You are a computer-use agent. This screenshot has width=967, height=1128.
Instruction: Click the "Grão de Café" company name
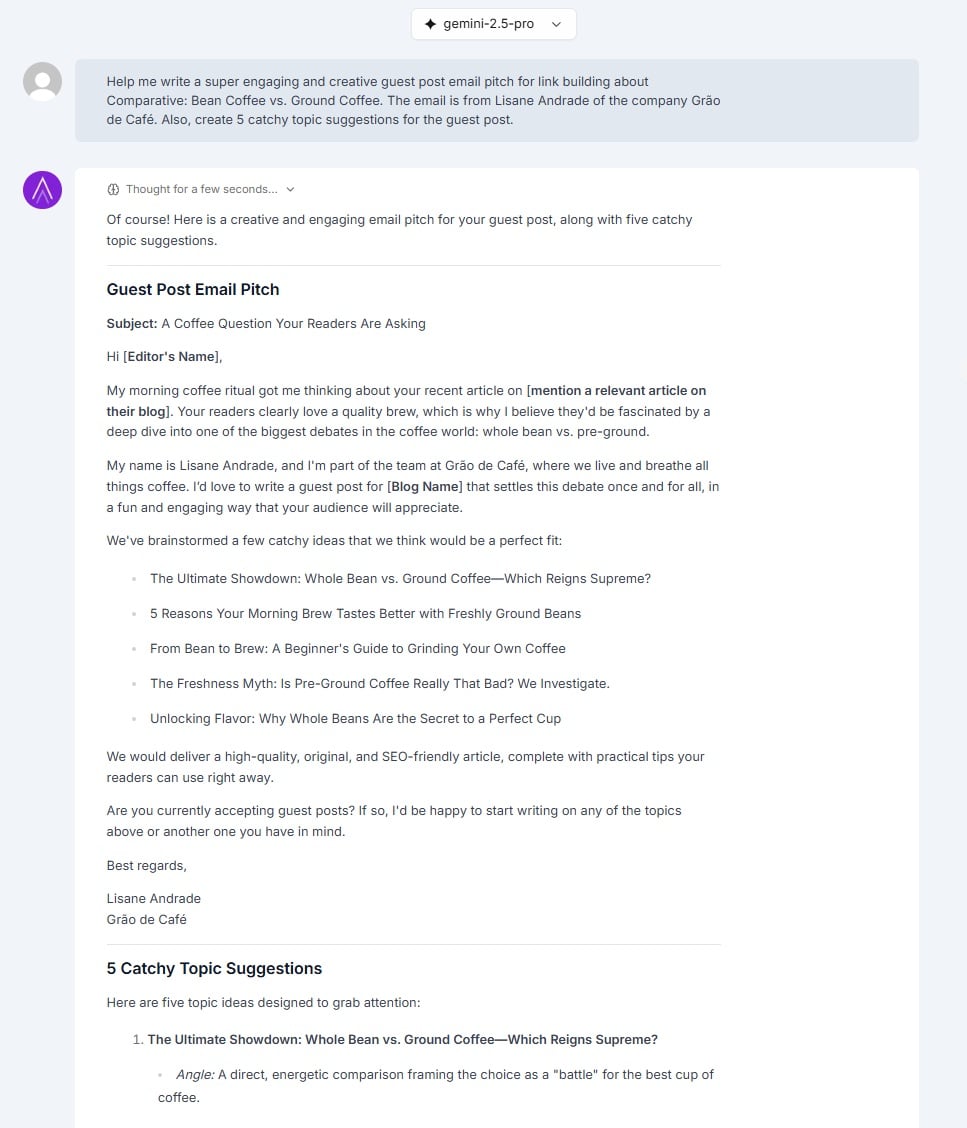click(146, 919)
